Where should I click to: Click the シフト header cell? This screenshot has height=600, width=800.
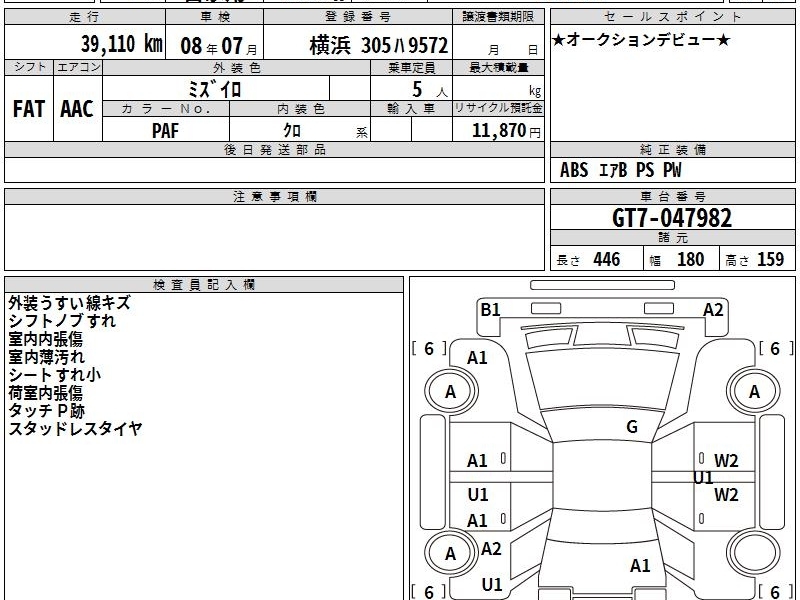click(29, 67)
